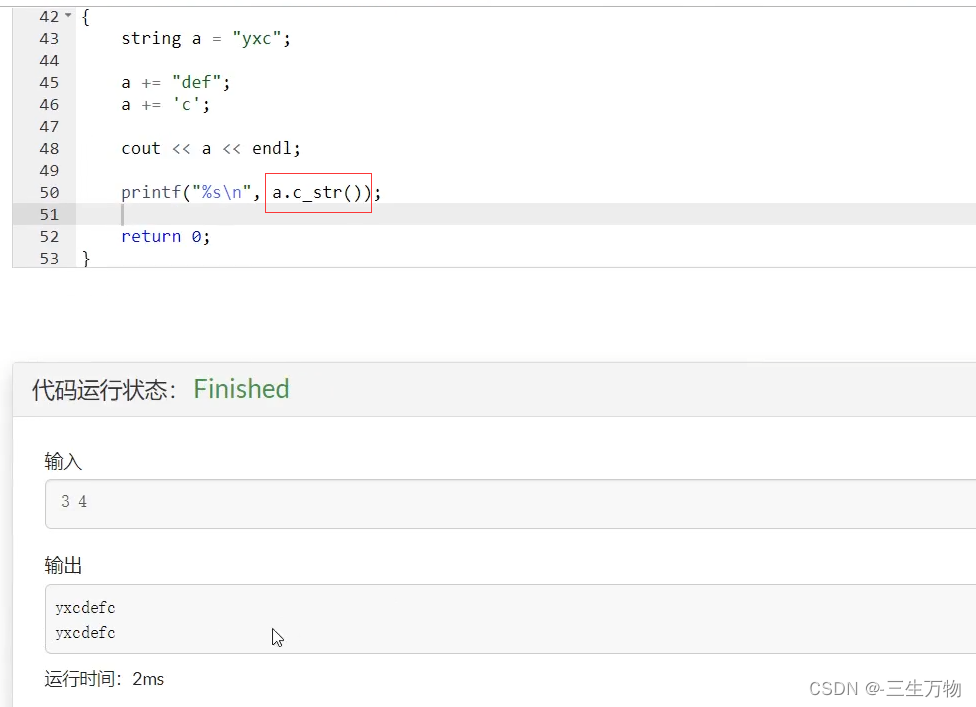The height and width of the screenshot is (707, 976).
Task: Click line number 45 in gutter
Action: [49, 83]
